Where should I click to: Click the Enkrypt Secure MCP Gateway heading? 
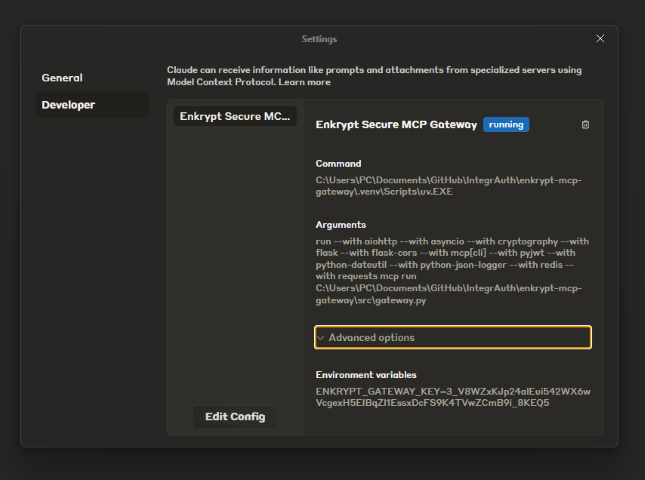[x=396, y=125]
